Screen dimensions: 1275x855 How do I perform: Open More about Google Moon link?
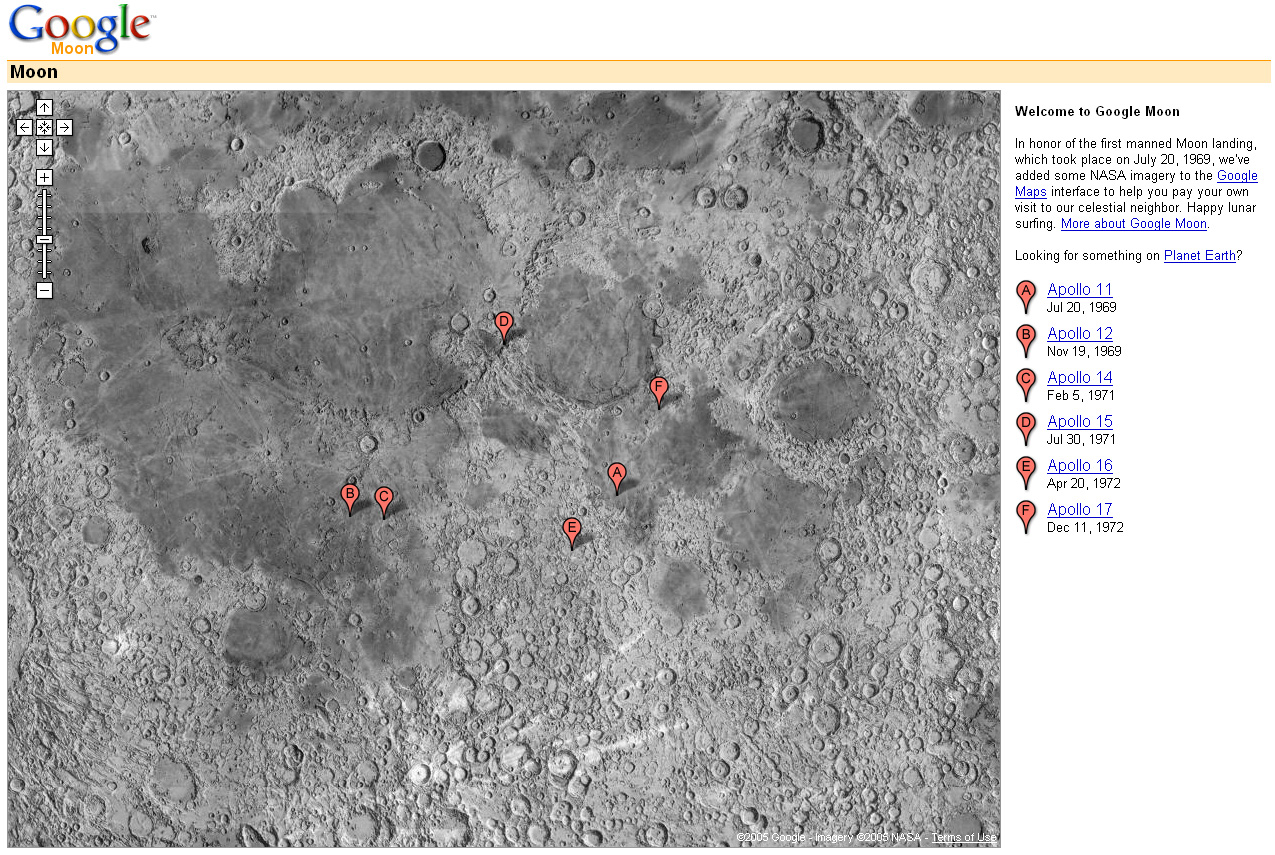pos(1133,224)
